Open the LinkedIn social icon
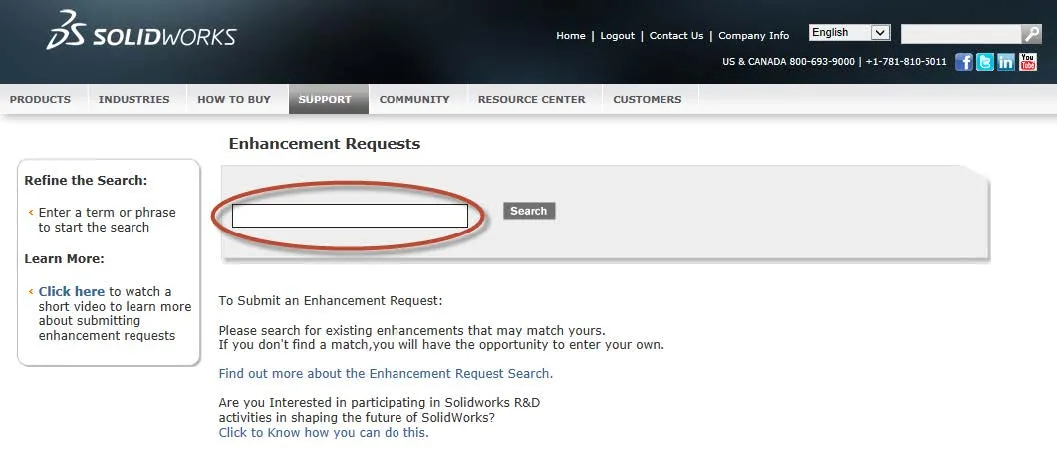The height and width of the screenshot is (464, 1057). pos(1006,62)
